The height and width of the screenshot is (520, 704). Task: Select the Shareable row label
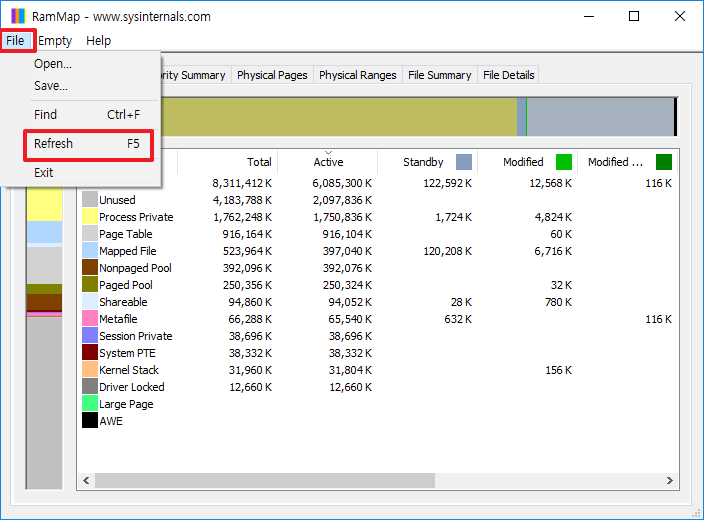click(x=123, y=302)
